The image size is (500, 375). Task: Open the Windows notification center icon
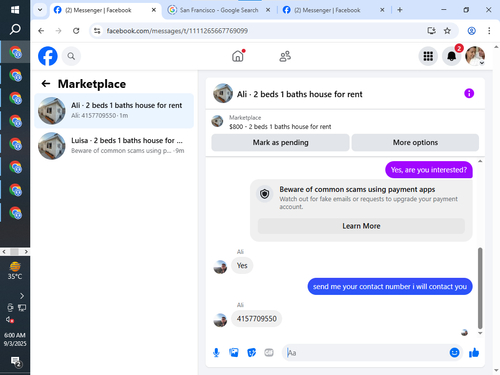point(16,362)
